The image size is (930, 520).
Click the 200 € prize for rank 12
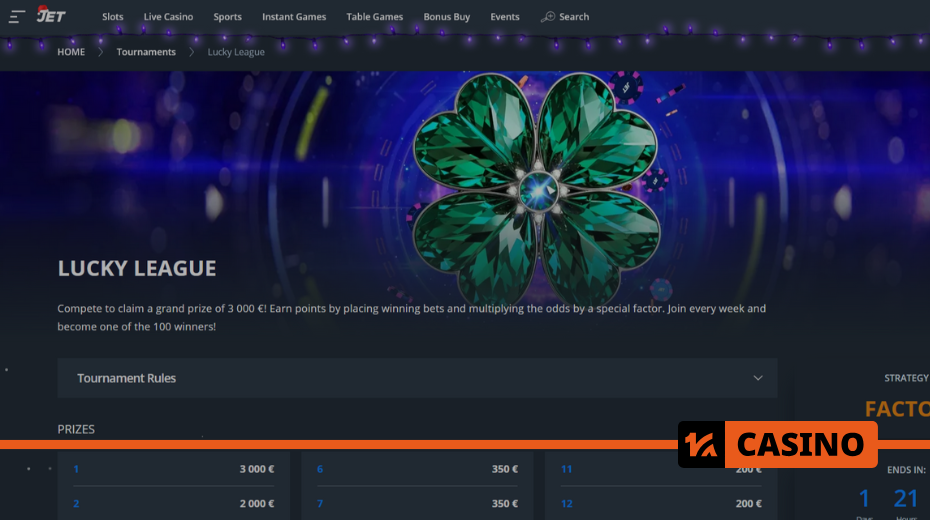click(749, 503)
